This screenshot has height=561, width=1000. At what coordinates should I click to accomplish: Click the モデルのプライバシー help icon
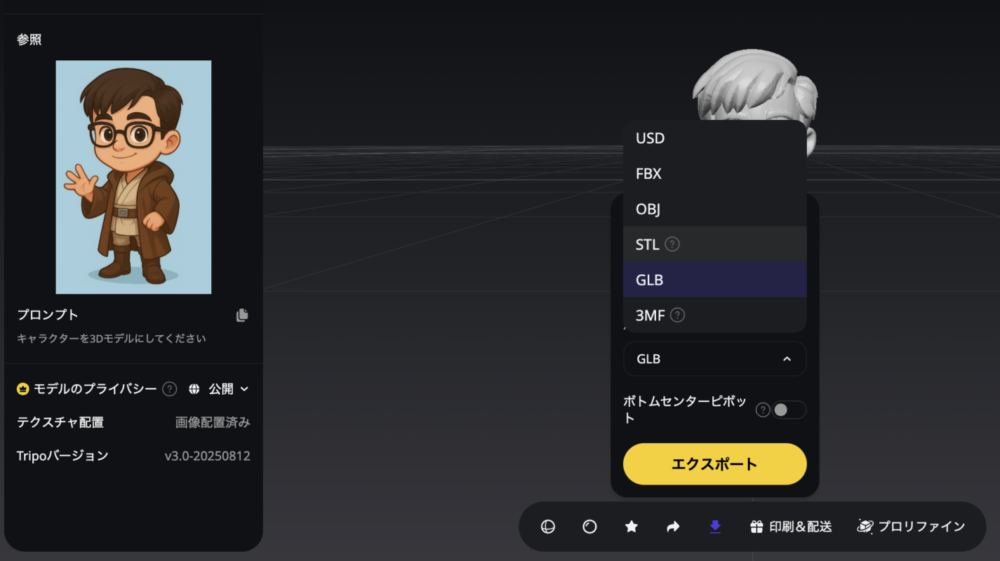[x=169, y=389]
